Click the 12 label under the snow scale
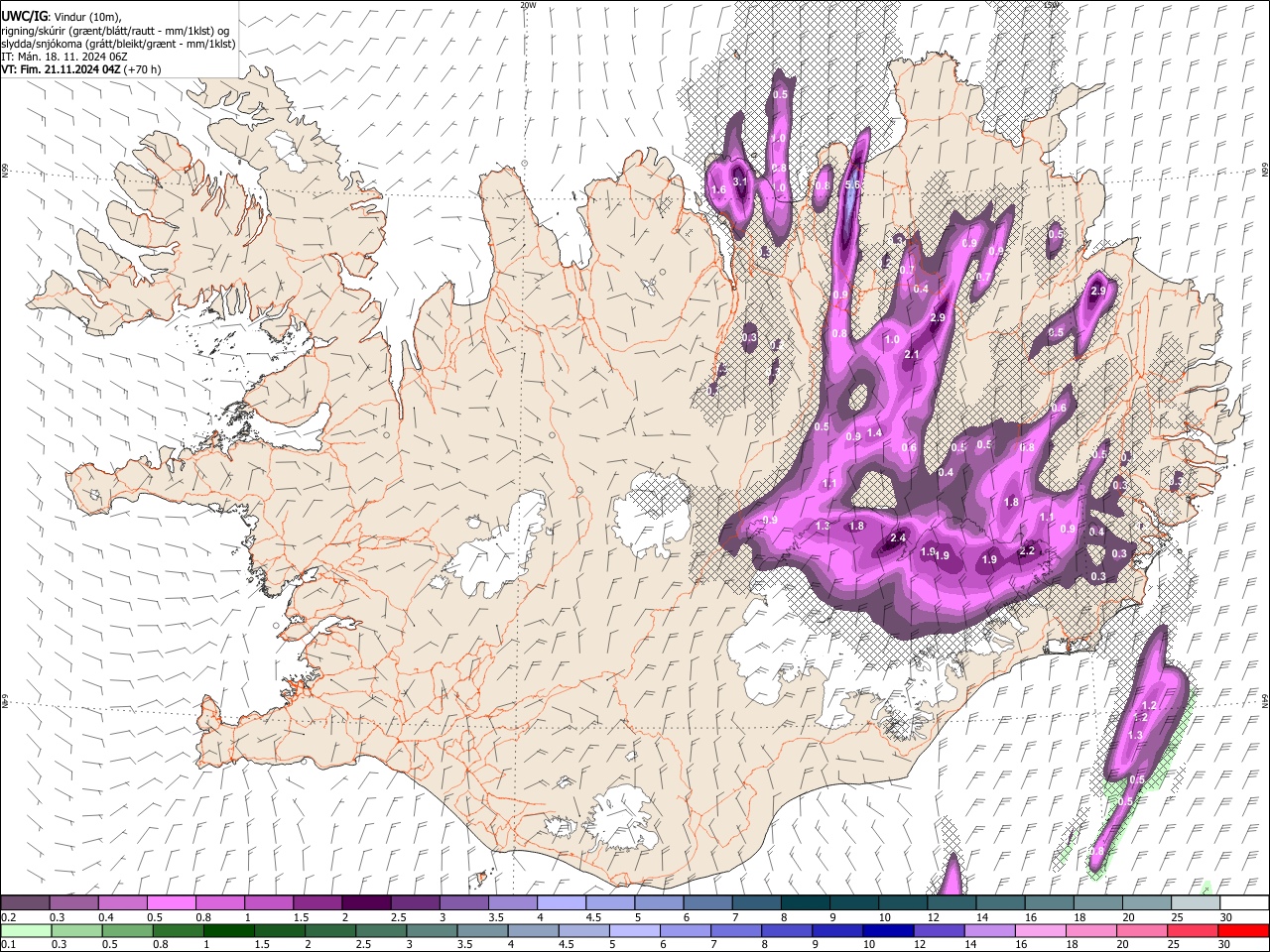This screenshot has height=952, width=1270. [x=932, y=917]
